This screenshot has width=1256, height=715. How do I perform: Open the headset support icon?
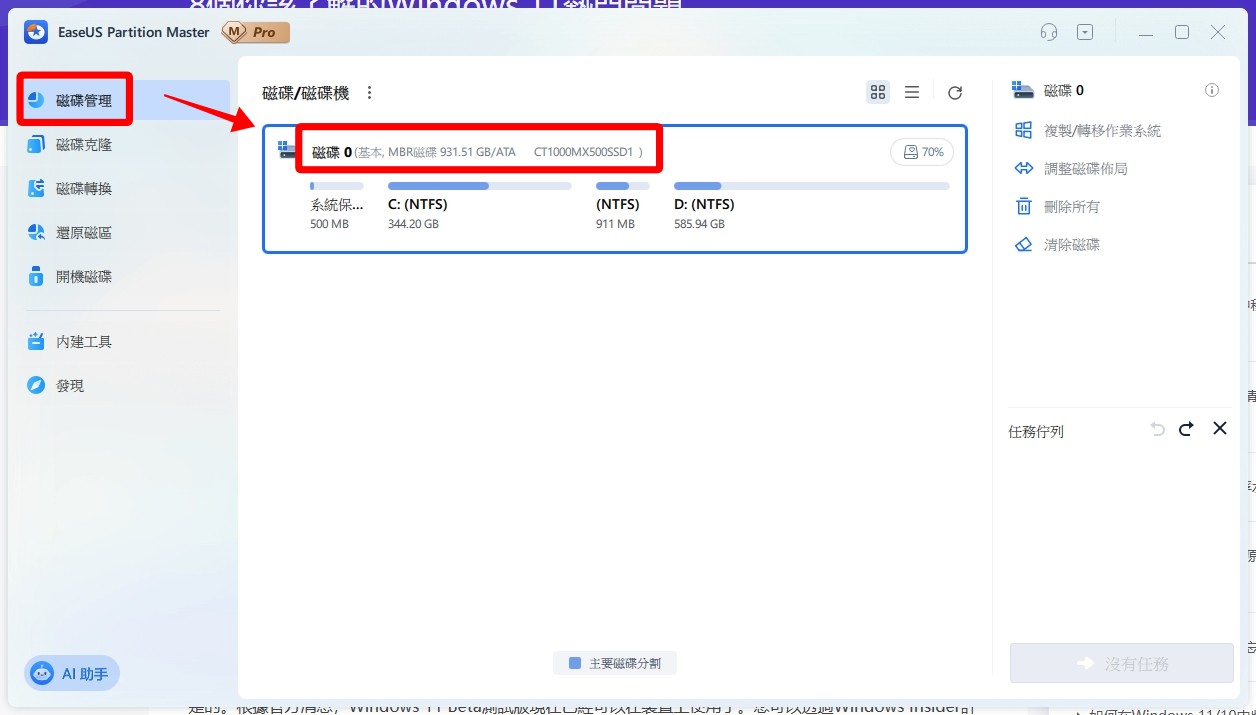point(1049,32)
